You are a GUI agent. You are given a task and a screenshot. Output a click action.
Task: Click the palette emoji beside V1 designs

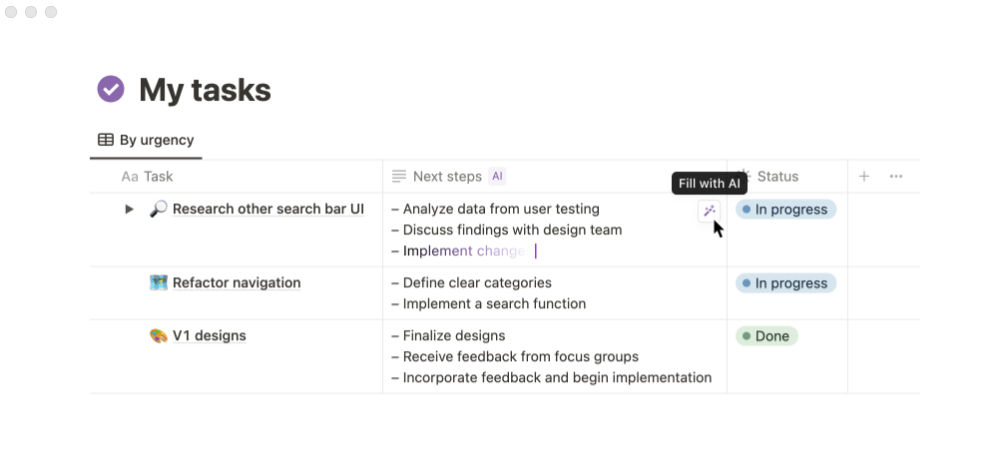[x=158, y=336]
